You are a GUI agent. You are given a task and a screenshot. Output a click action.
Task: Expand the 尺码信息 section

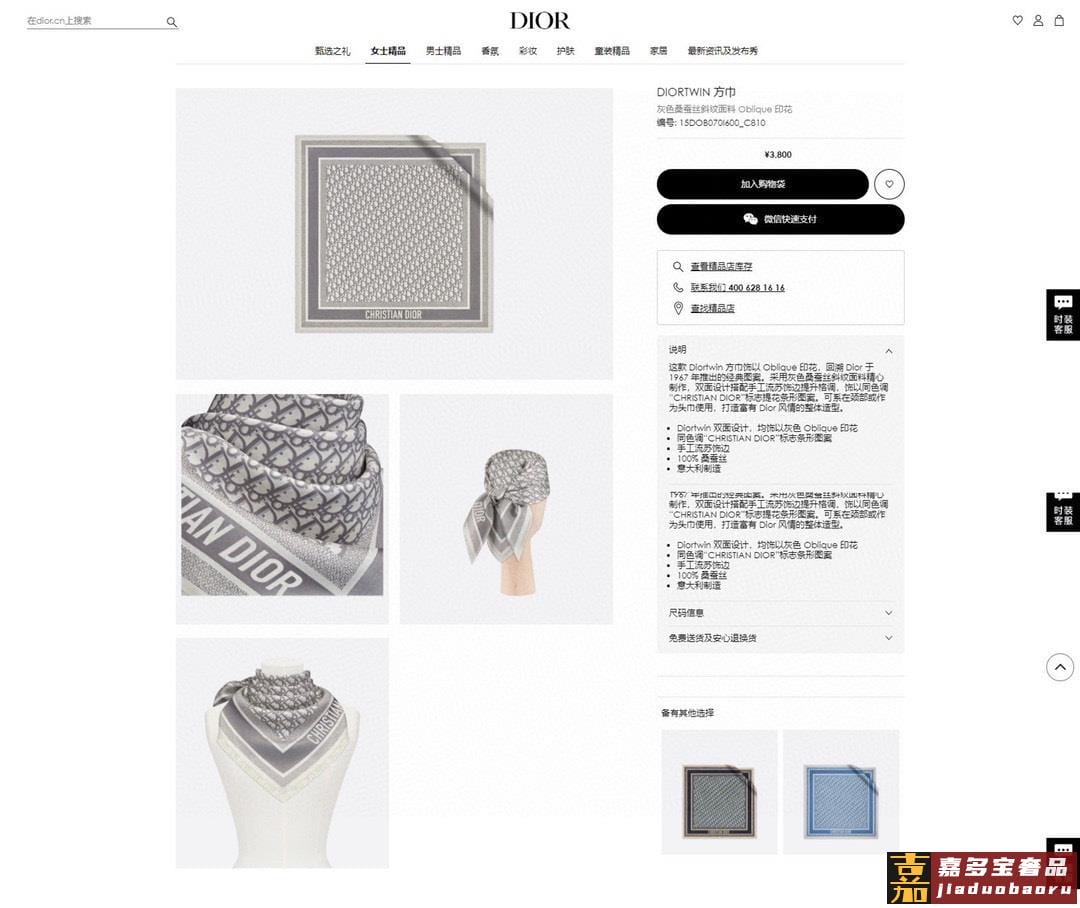[780, 612]
